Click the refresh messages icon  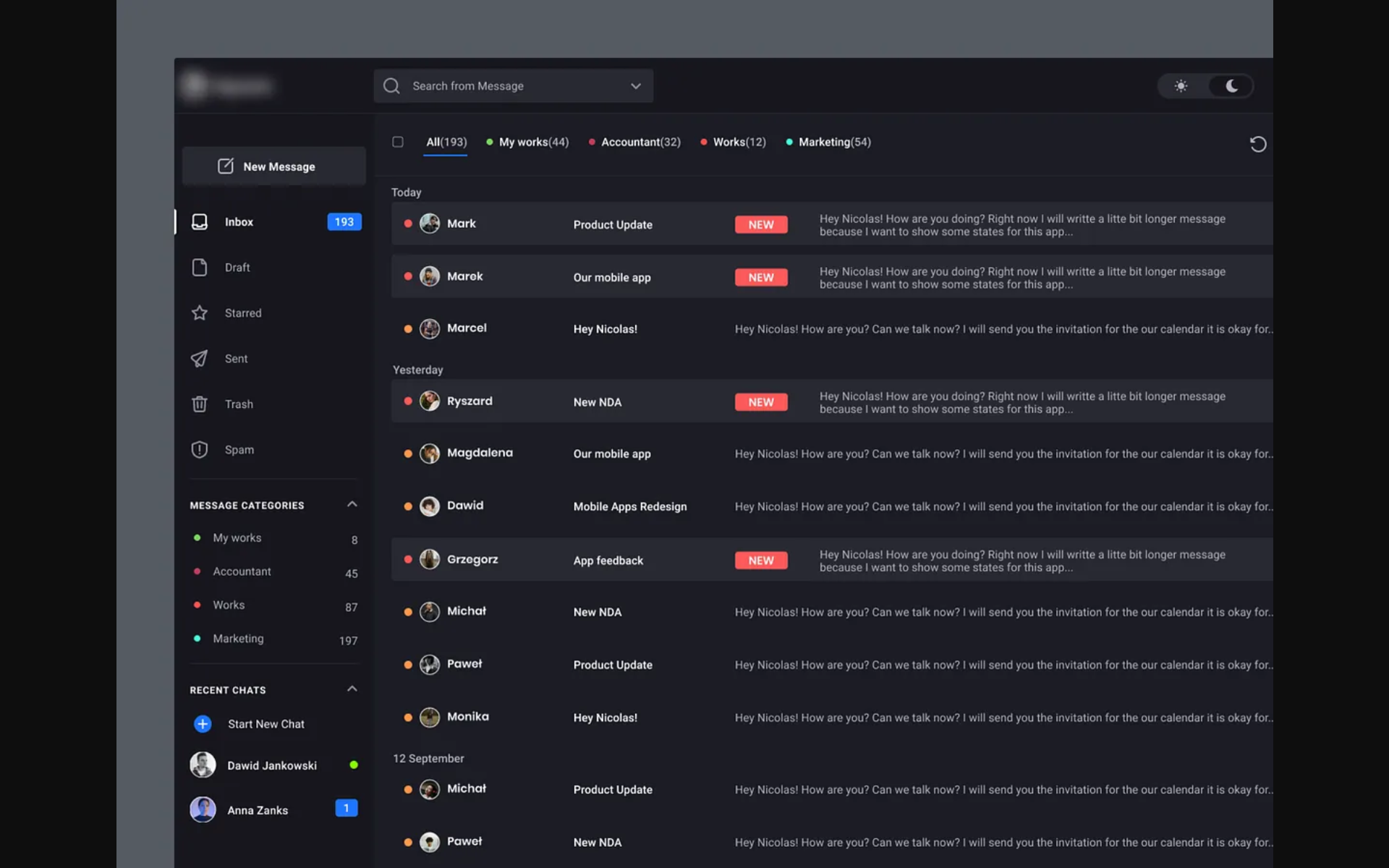click(1258, 144)
